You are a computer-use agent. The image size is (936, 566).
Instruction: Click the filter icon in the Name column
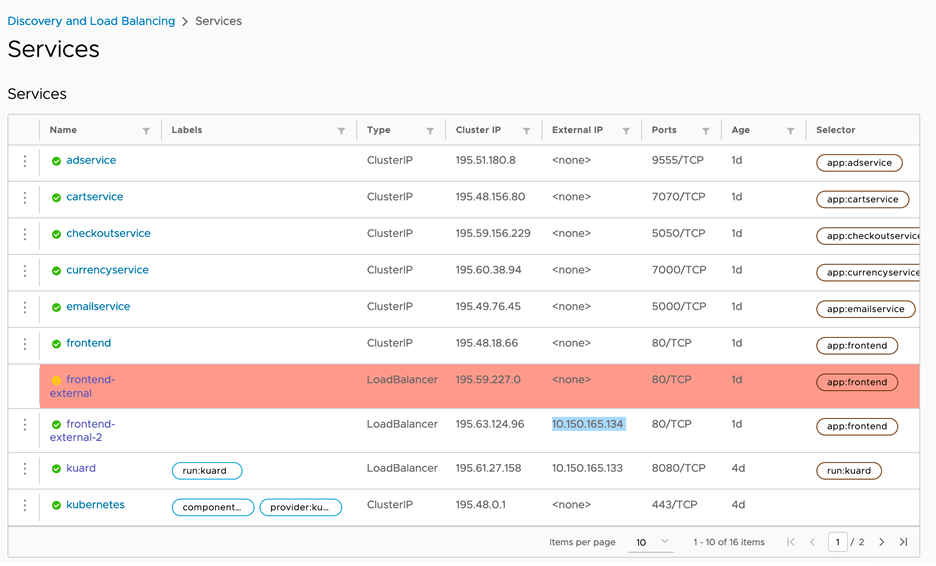[x=146, y=131]
